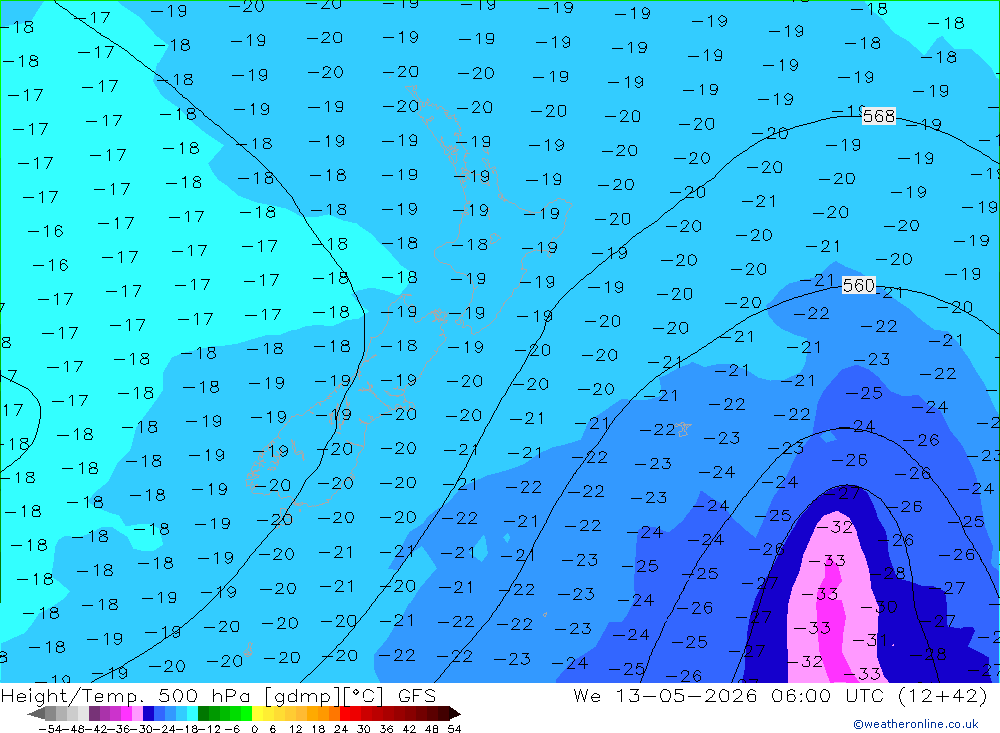The image size is (1000, 733).
Task: Select the light pink legend swatch
Action: coord(137,714)
